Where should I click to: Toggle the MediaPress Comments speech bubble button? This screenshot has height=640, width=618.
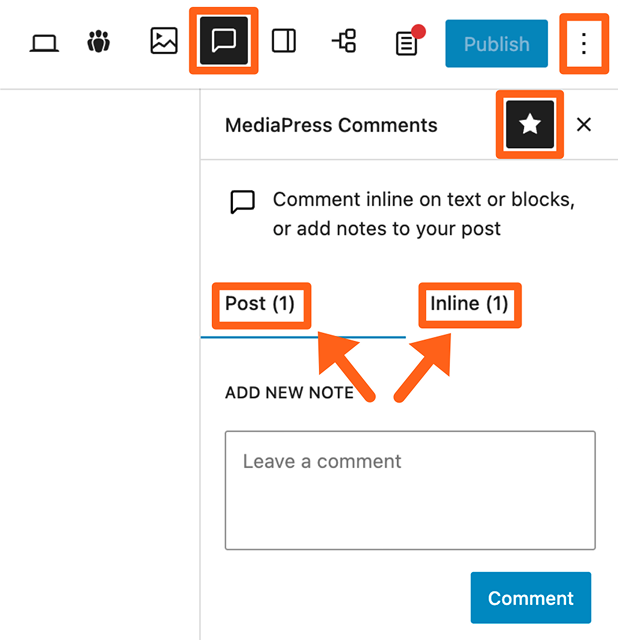coord(224,41)
